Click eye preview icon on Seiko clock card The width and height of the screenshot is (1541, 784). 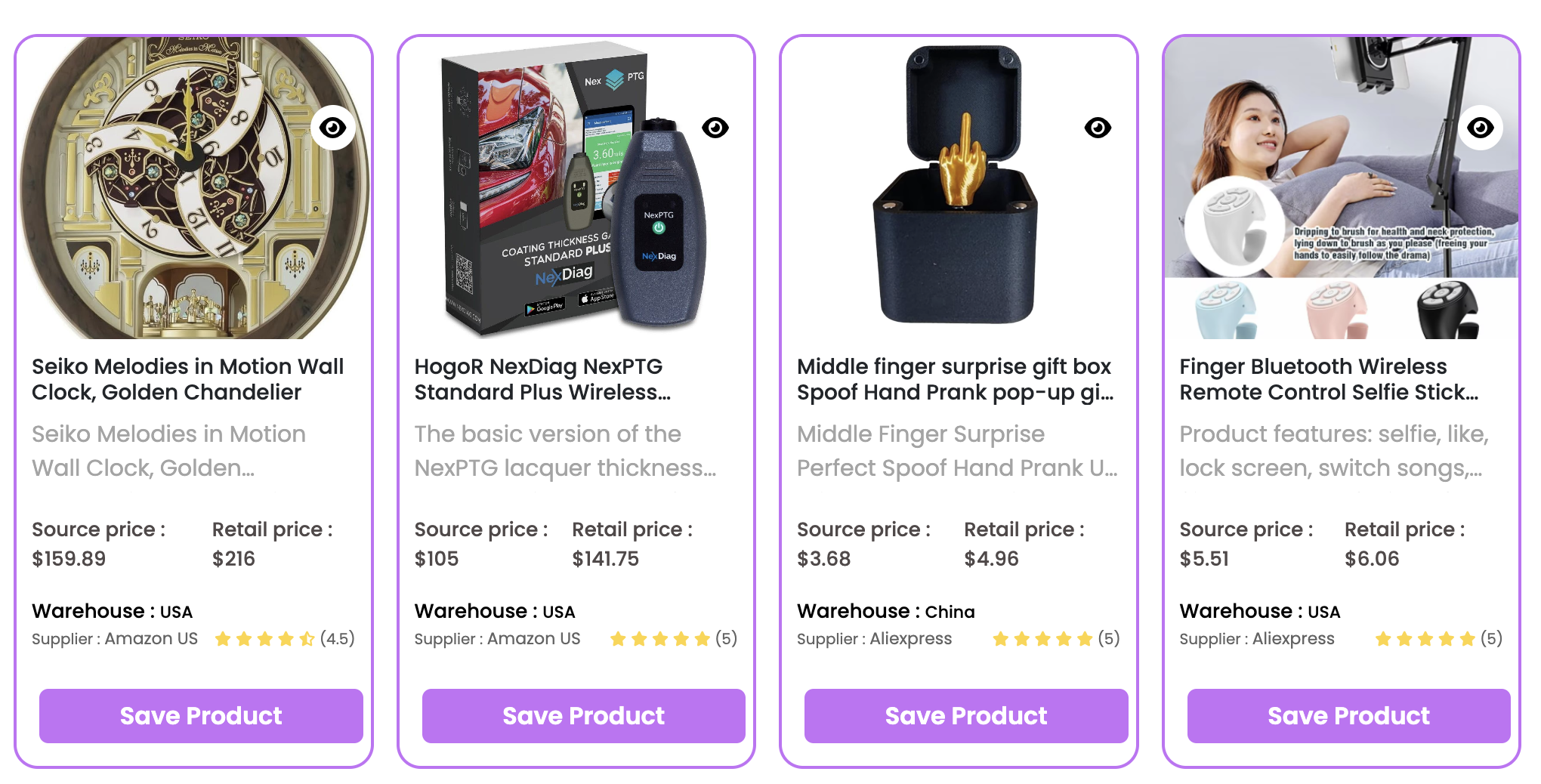click(x=332, y=128)
